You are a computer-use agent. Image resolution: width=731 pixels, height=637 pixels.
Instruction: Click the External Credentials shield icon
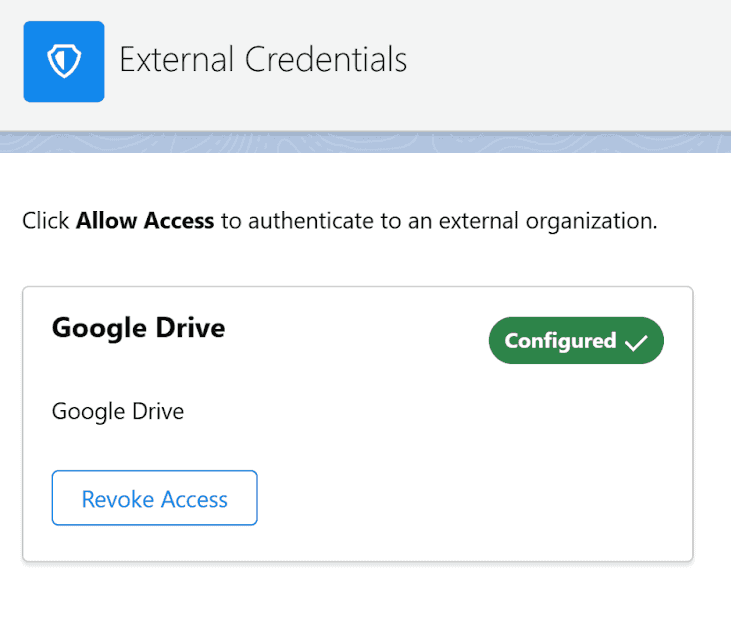64,62
